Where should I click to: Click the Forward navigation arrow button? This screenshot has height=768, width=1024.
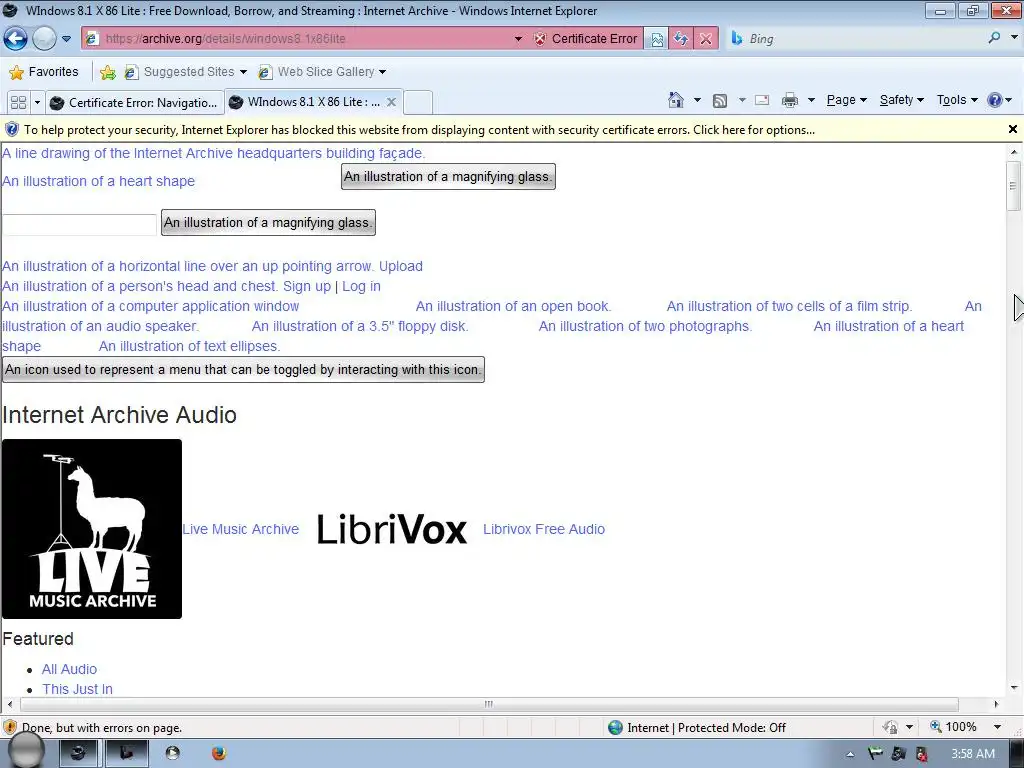(x=44, y=39)
